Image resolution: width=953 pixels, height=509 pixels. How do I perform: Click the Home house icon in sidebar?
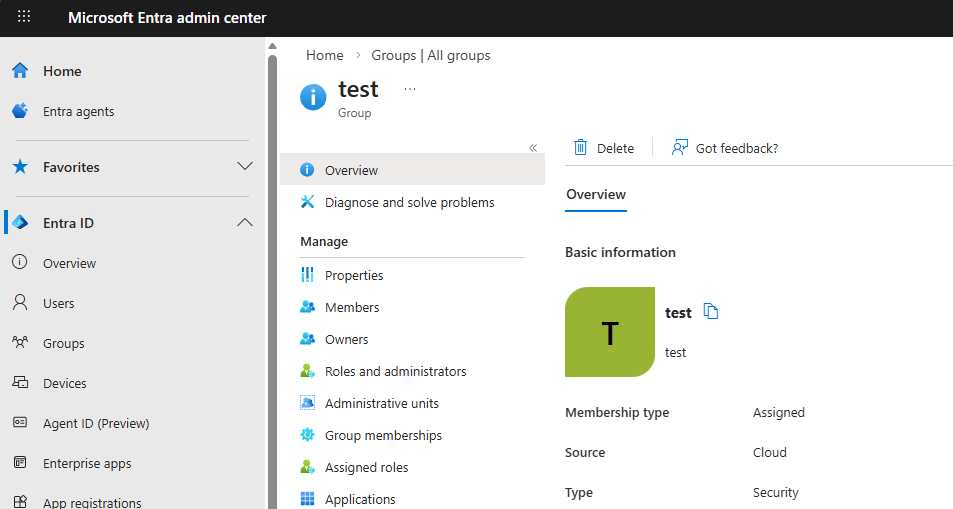pyautogui.click(x=20, y=71)
